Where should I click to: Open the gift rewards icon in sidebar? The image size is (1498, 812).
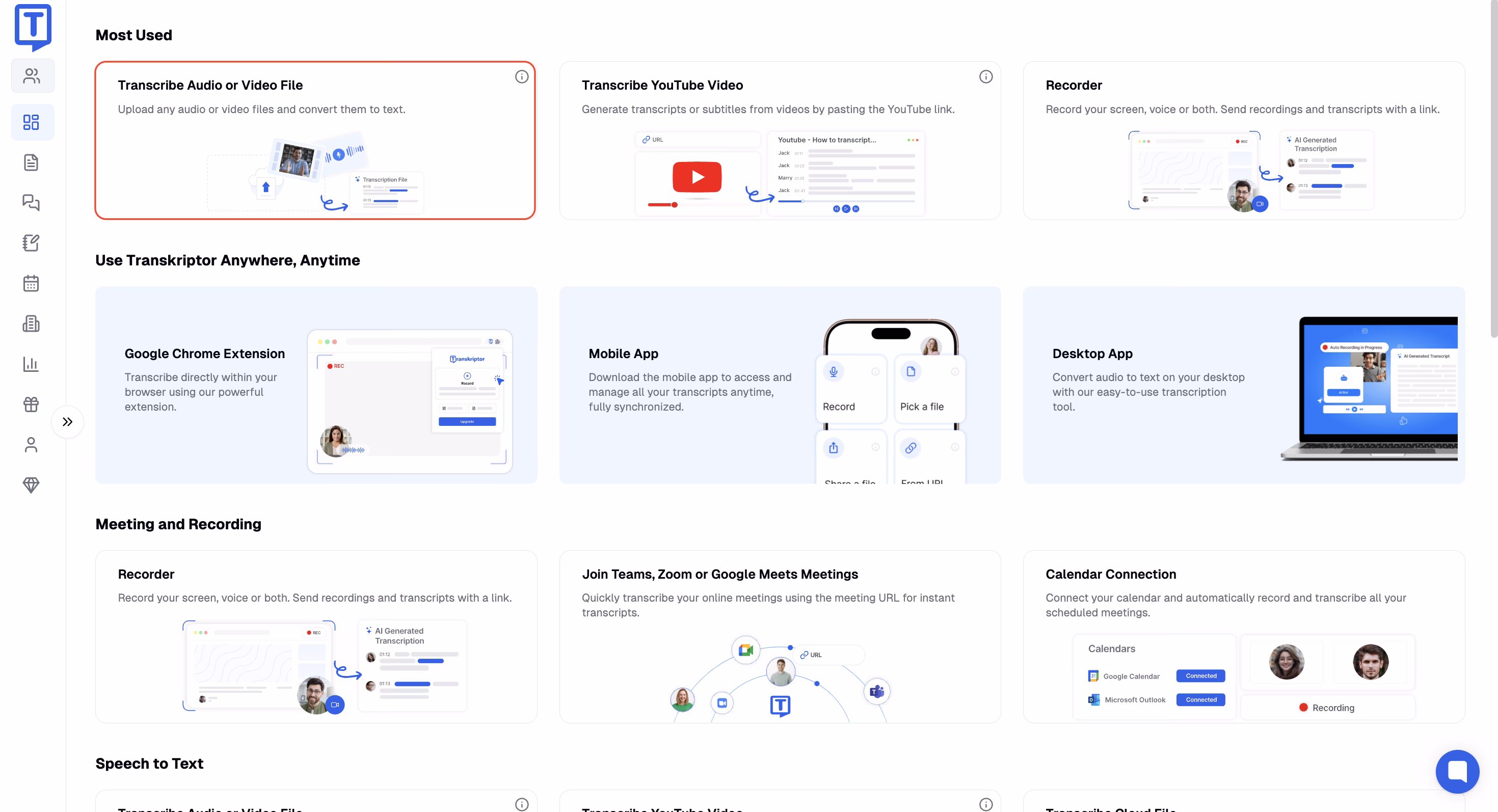[32, 404]
